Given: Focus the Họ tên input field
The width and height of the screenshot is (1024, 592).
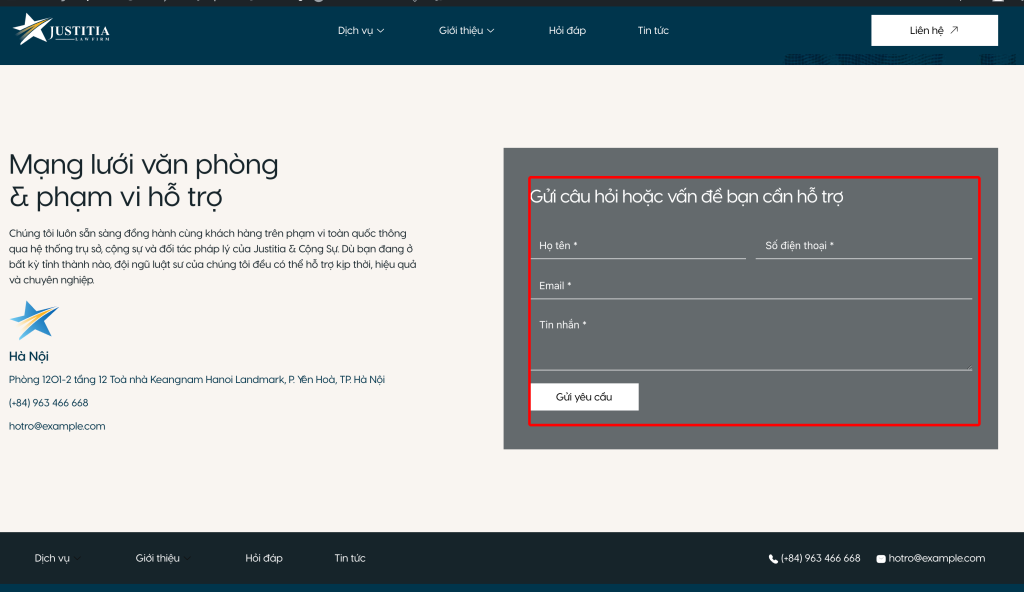Looking at the screenshot, I should [x=637, y=246].
